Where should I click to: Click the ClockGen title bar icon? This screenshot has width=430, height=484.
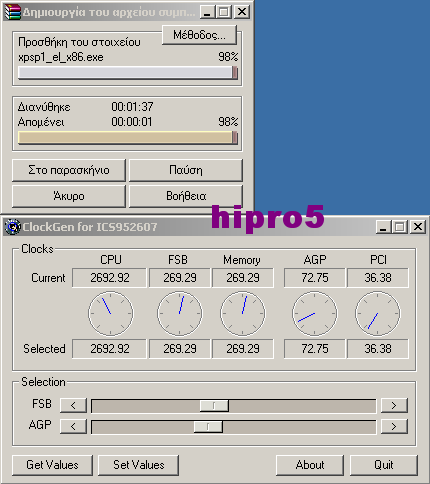pos(13,227)
